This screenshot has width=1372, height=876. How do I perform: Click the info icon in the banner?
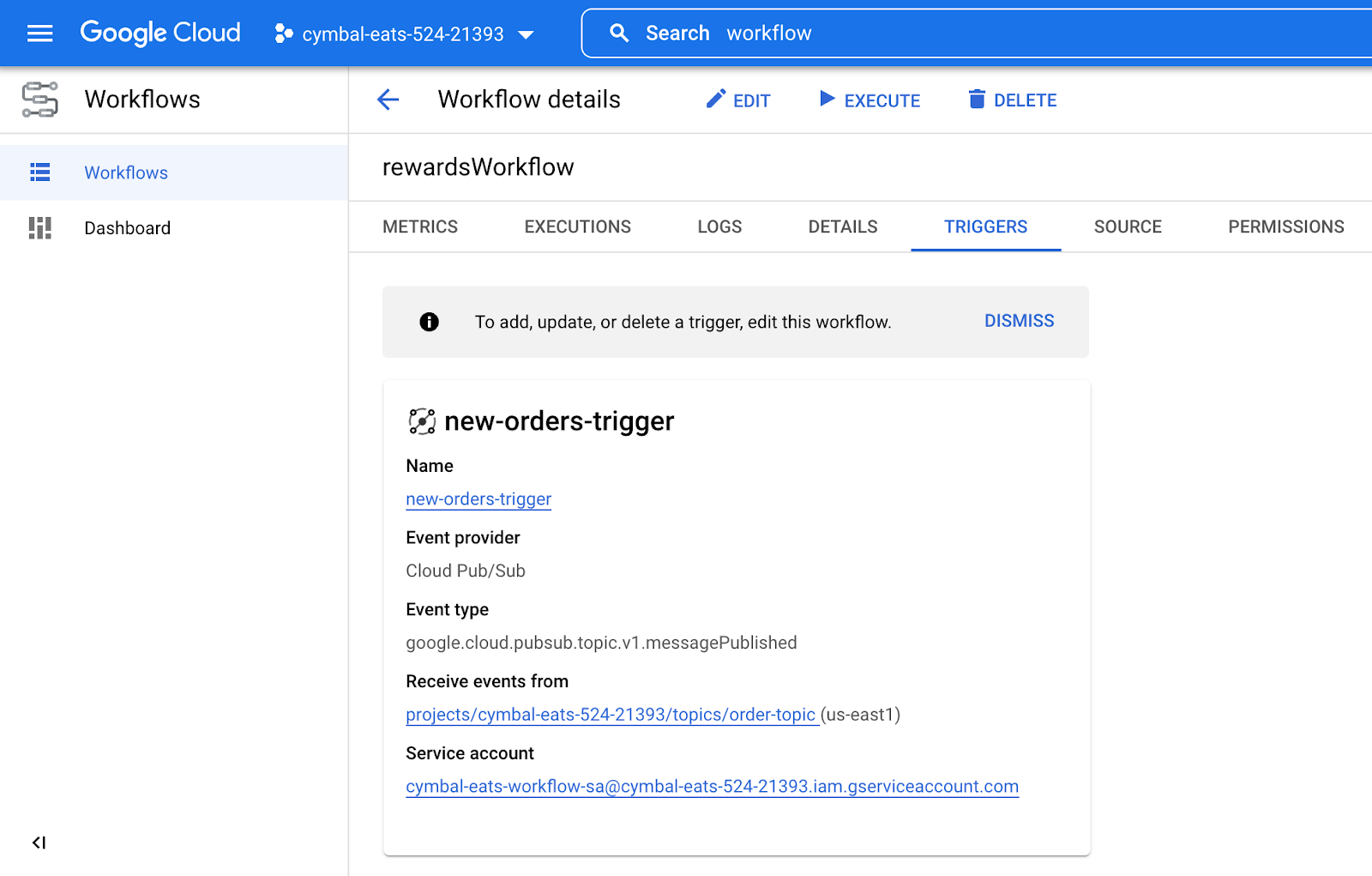coord(429,322)
